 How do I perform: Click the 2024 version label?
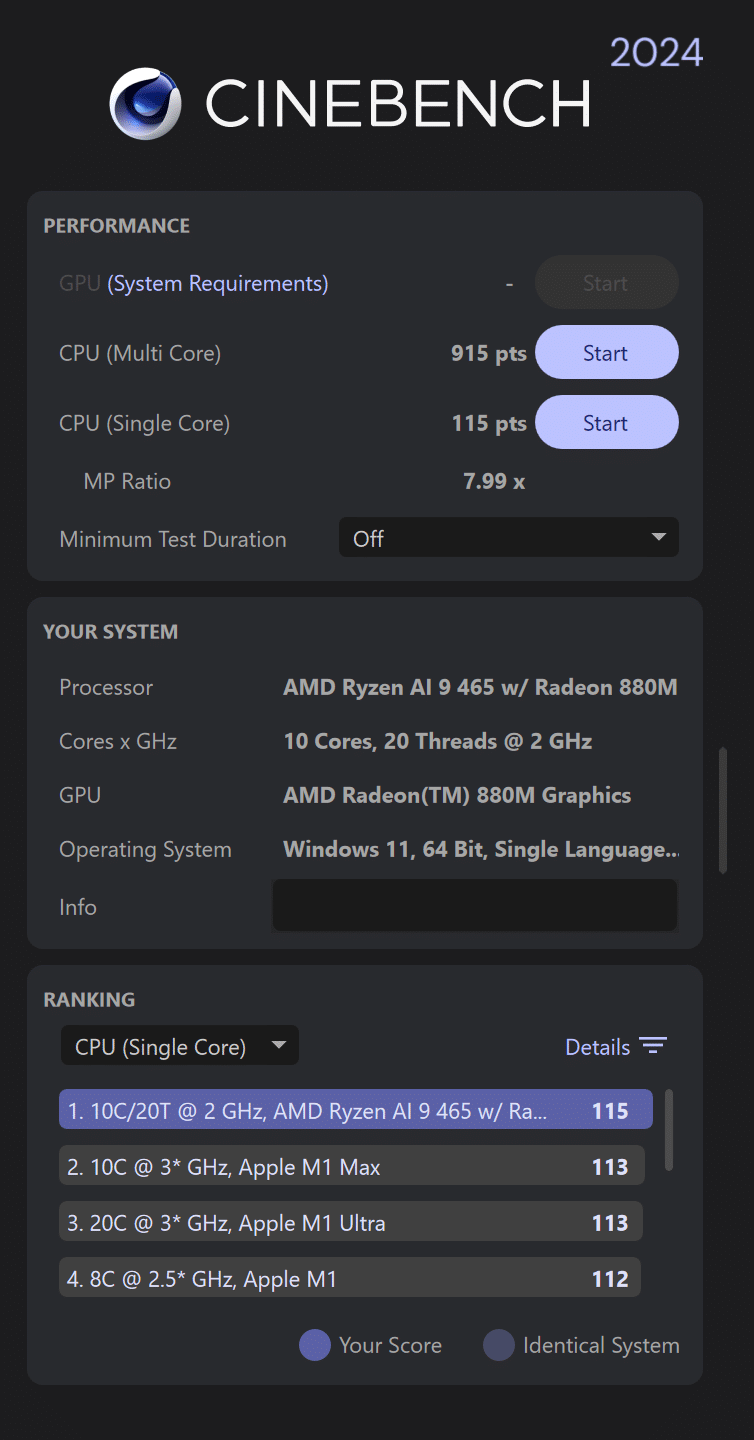[656, 52]
